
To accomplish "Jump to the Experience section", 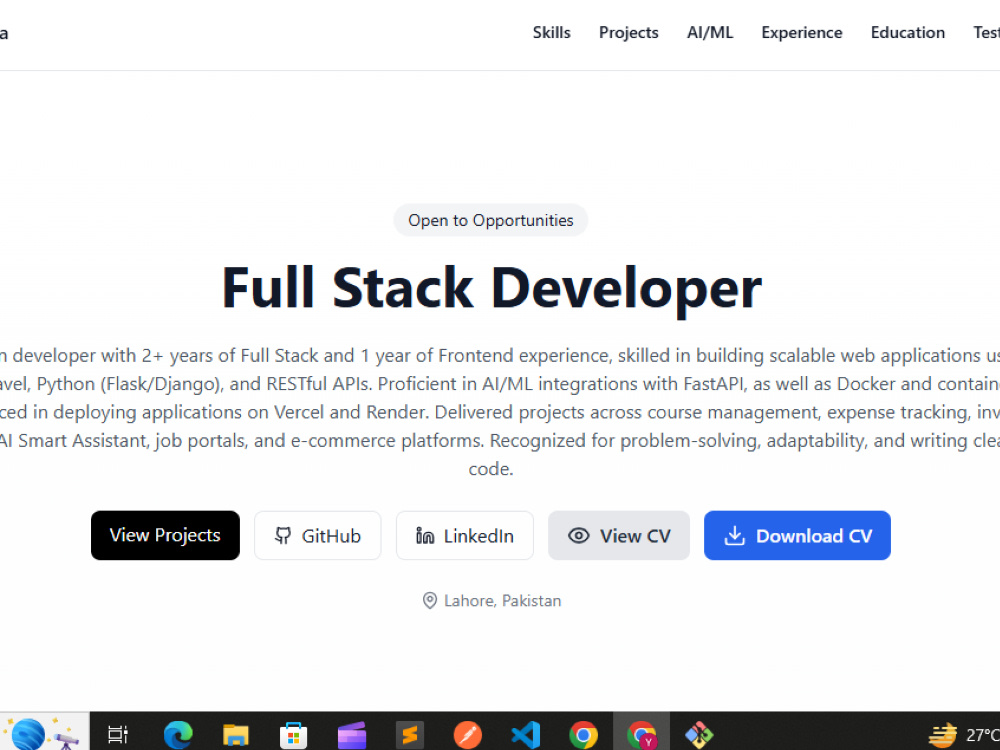I will pyautogui.click(x=802, y=33).
